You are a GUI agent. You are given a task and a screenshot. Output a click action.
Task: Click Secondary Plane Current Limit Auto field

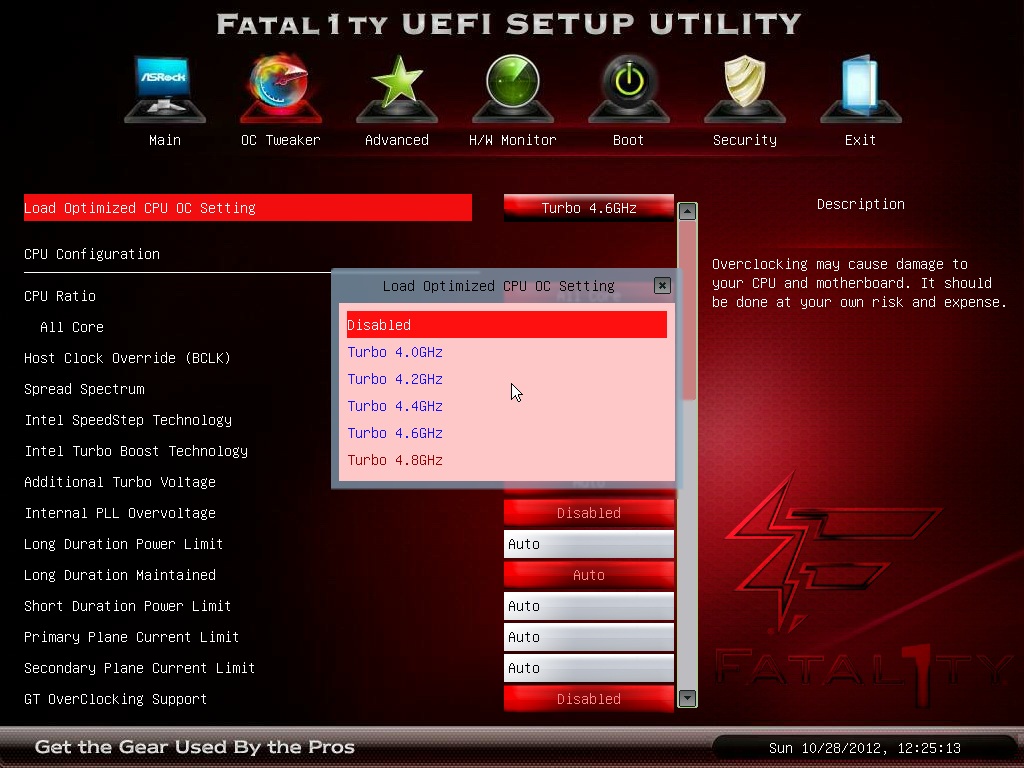[x=588, y=668]
